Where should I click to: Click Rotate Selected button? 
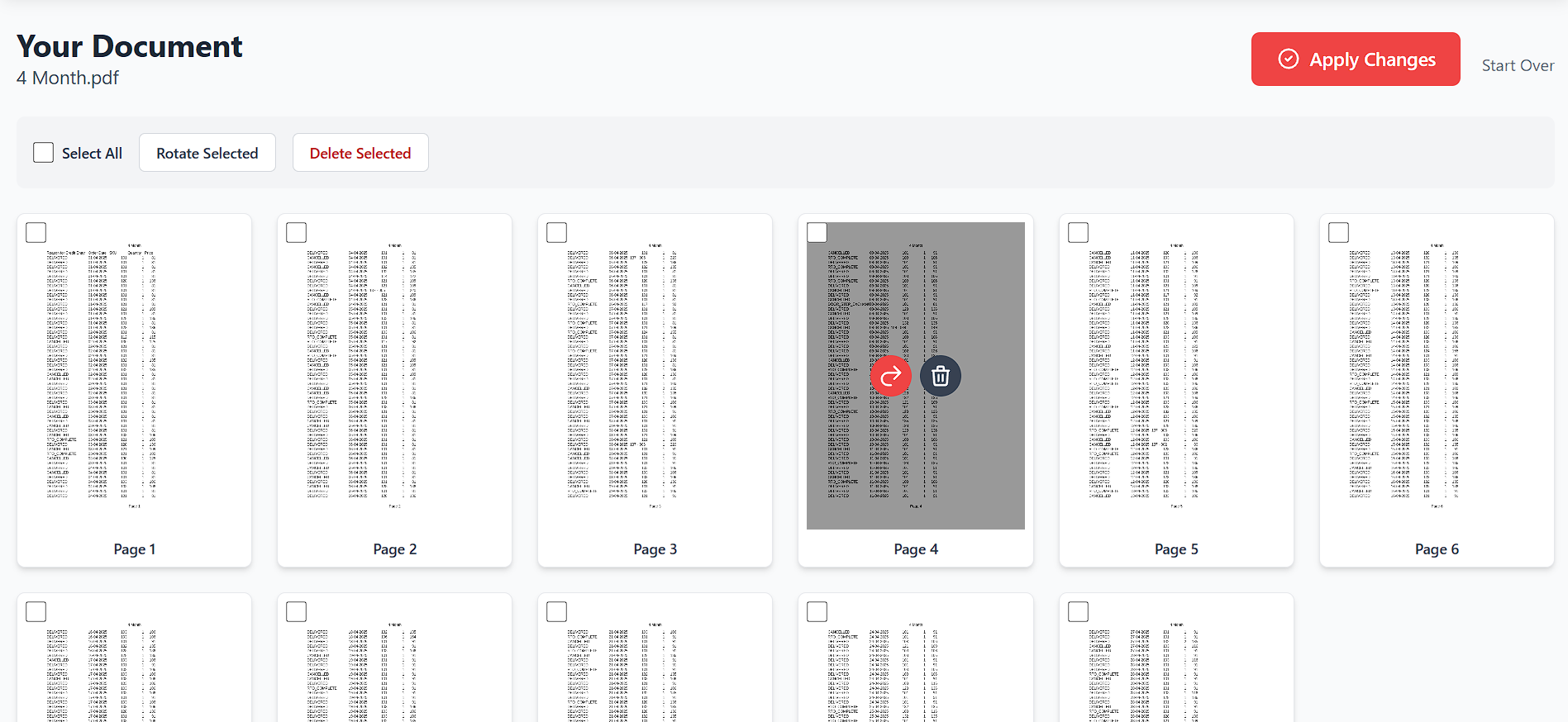[x=207, y=153]
